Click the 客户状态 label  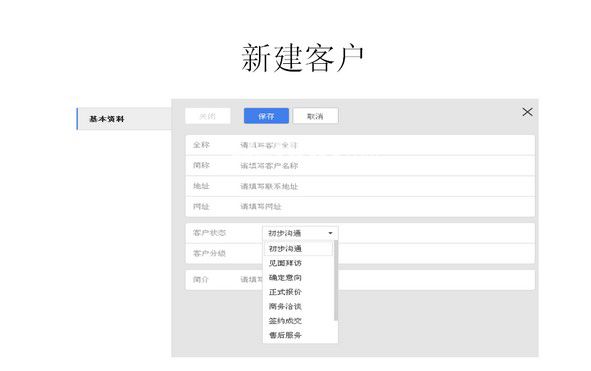[209, 233]
